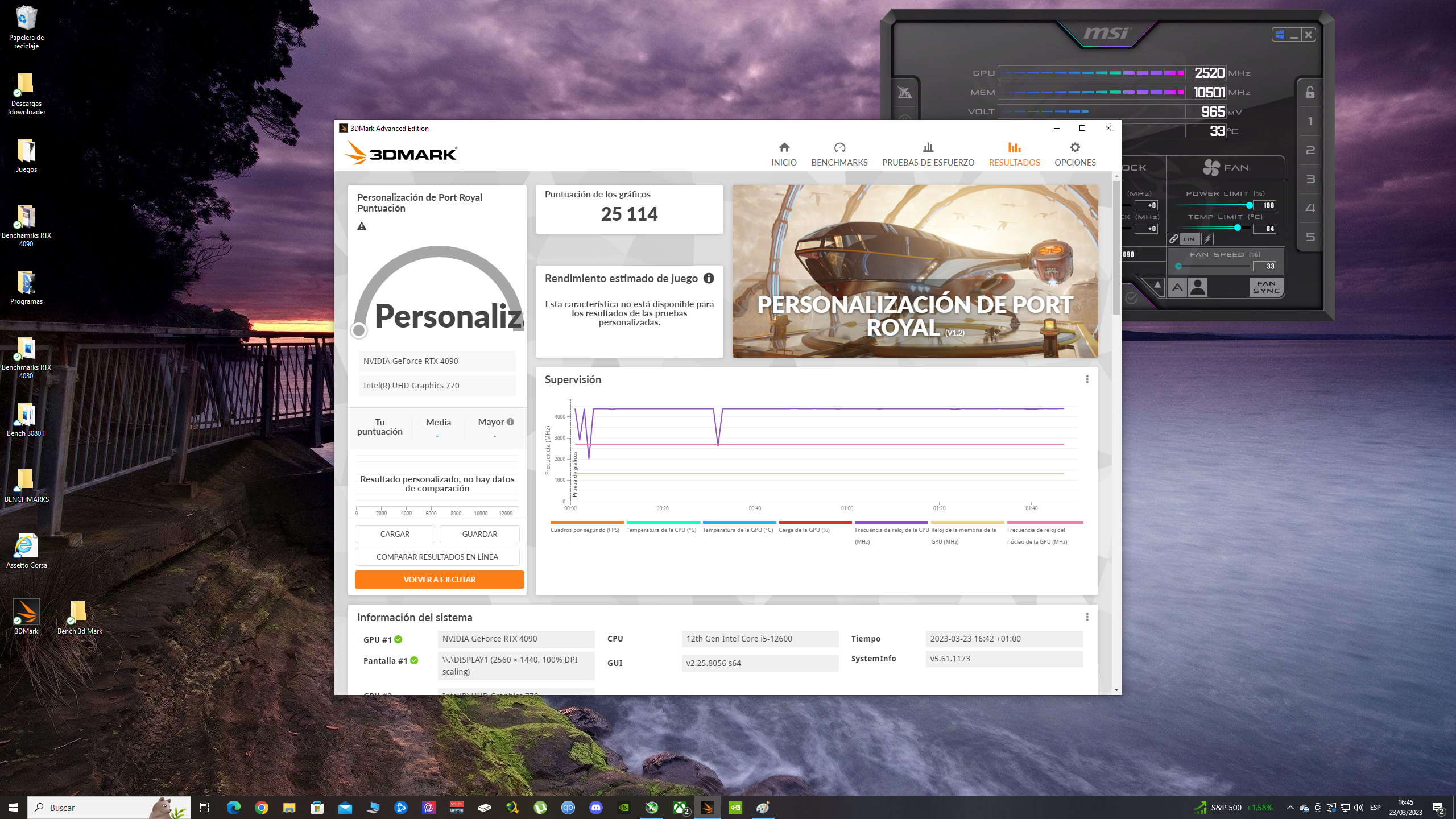Click the Fan Speed value field showing 33
1456x819 pixels.
[1265, 266]
